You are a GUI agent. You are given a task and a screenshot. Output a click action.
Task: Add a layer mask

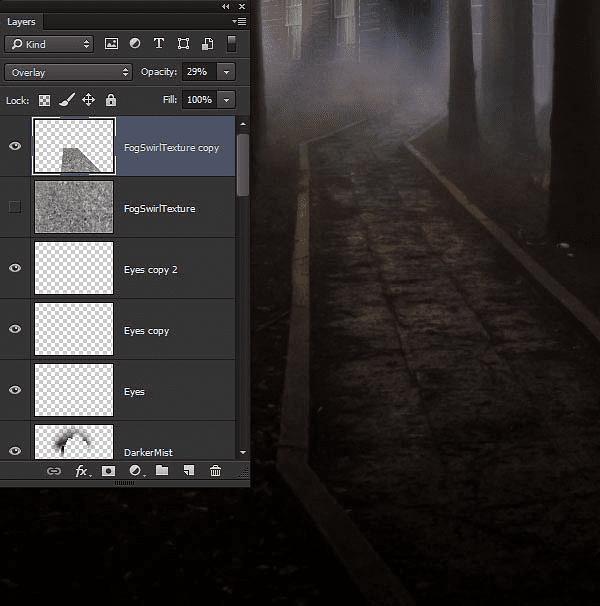pyautogui.click(x=109, y=471)
